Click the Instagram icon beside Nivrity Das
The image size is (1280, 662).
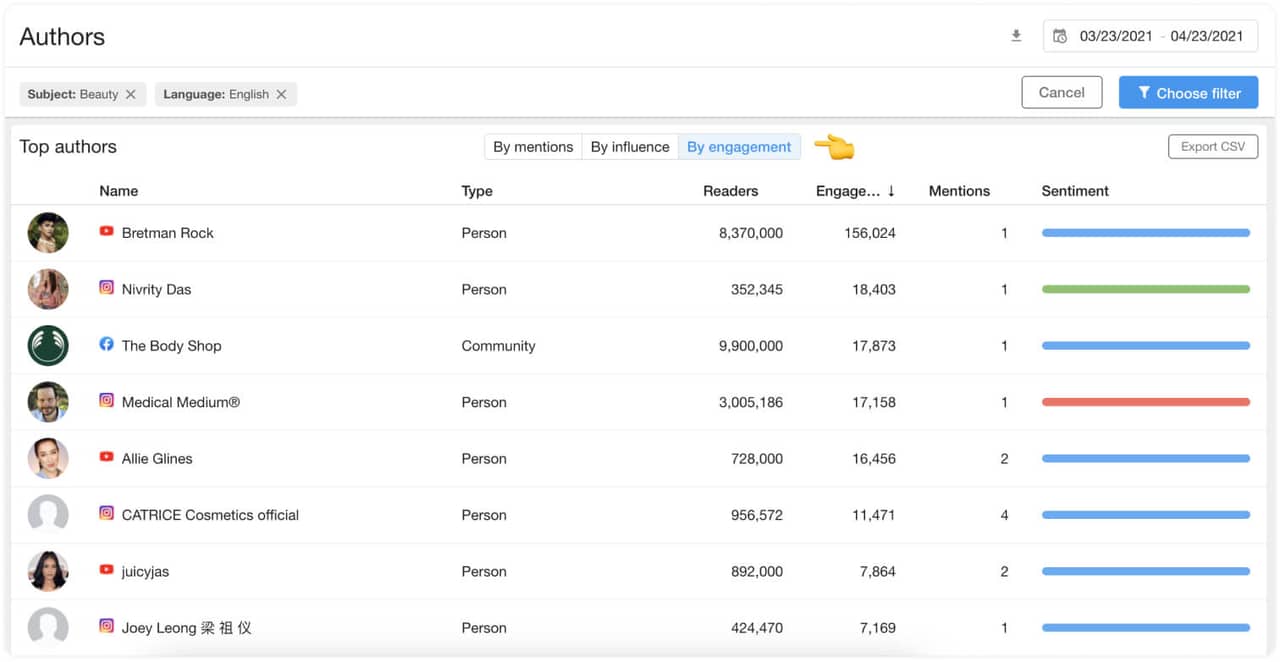[106, 287]
